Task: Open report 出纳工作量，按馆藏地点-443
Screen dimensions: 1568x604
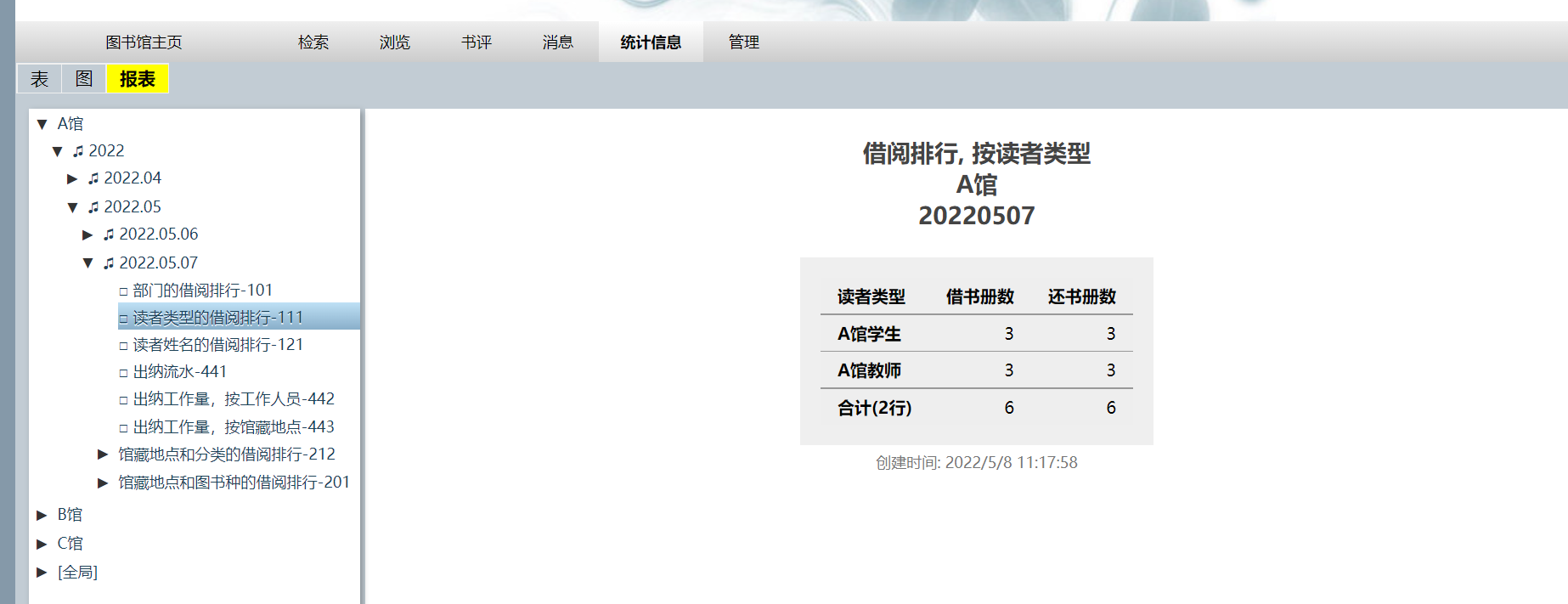Action: [x=234, y=427]
